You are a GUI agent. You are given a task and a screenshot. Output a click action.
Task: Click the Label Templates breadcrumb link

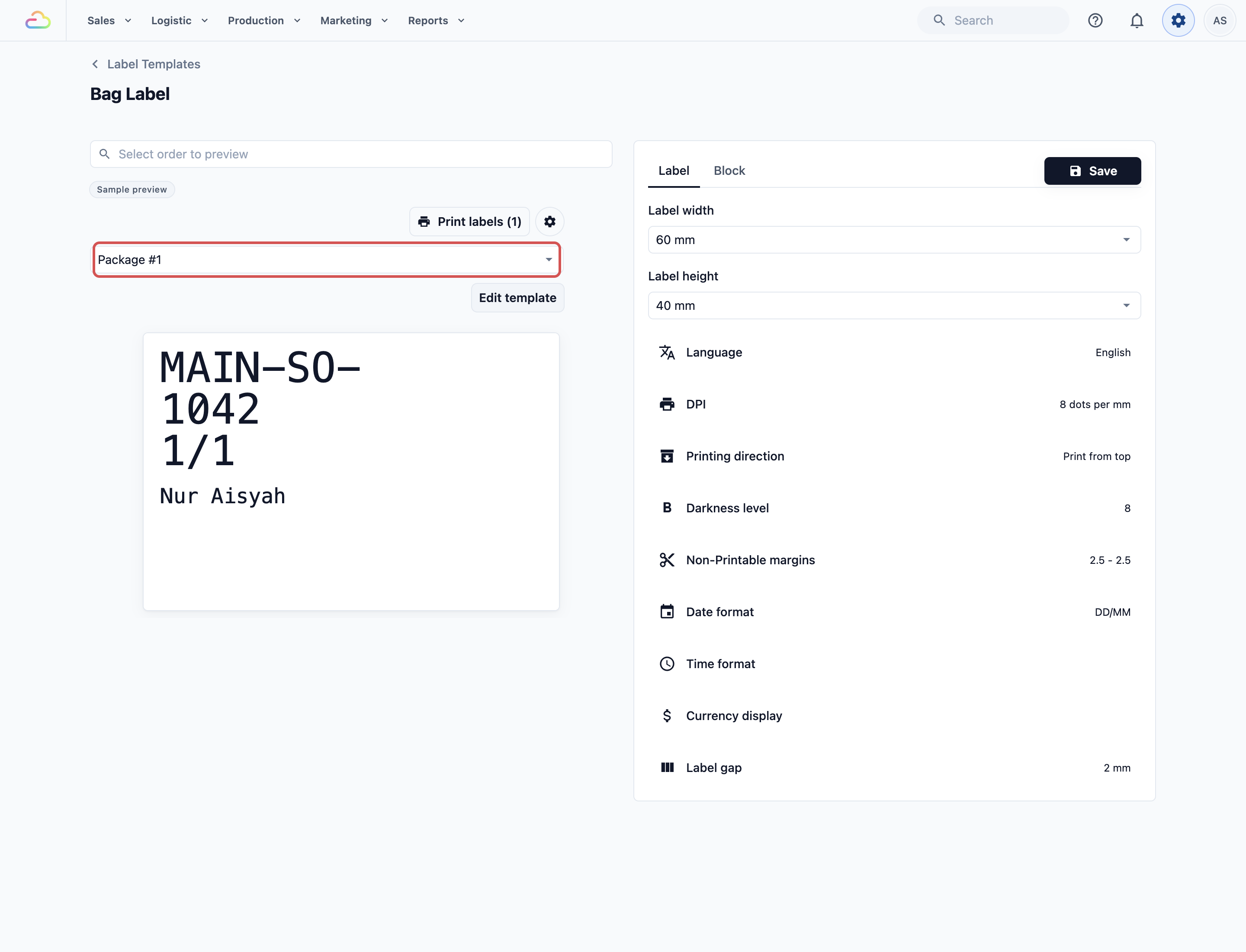click(x=154, y=64)
